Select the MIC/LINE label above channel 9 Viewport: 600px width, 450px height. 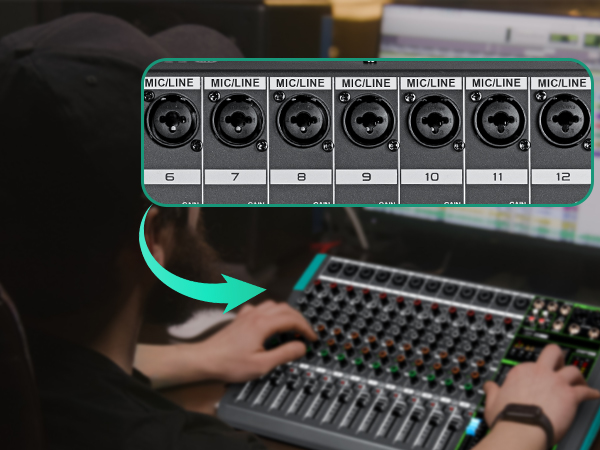coord(366,83)
